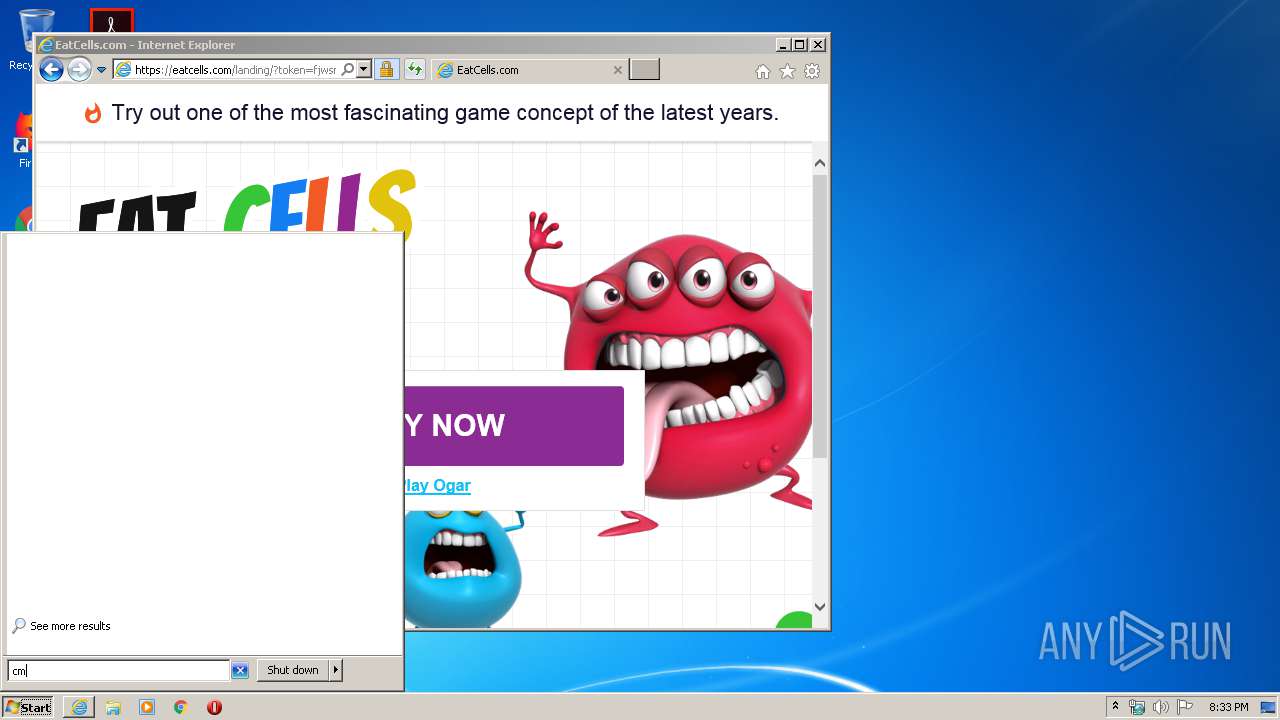Click the Forward navigation arrow
The height and width of the screenshot is (720, 1280).
click(x=79, y=69)
